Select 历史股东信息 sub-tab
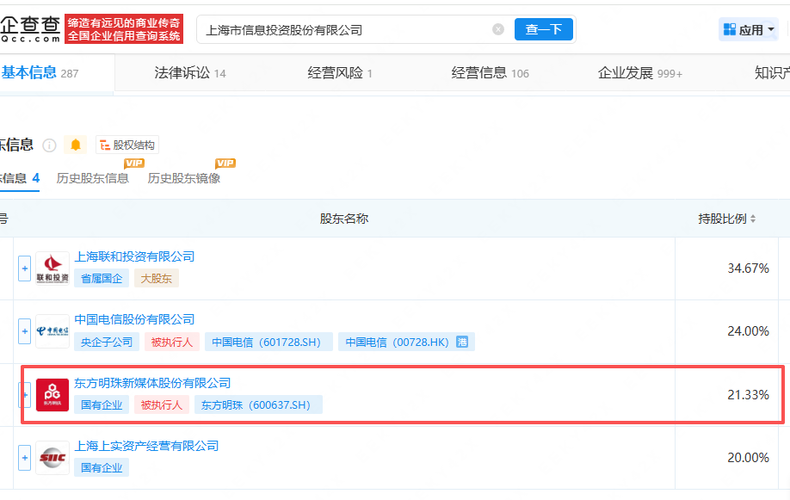Viewport: 790px width, 500px height. pos(93,178)
